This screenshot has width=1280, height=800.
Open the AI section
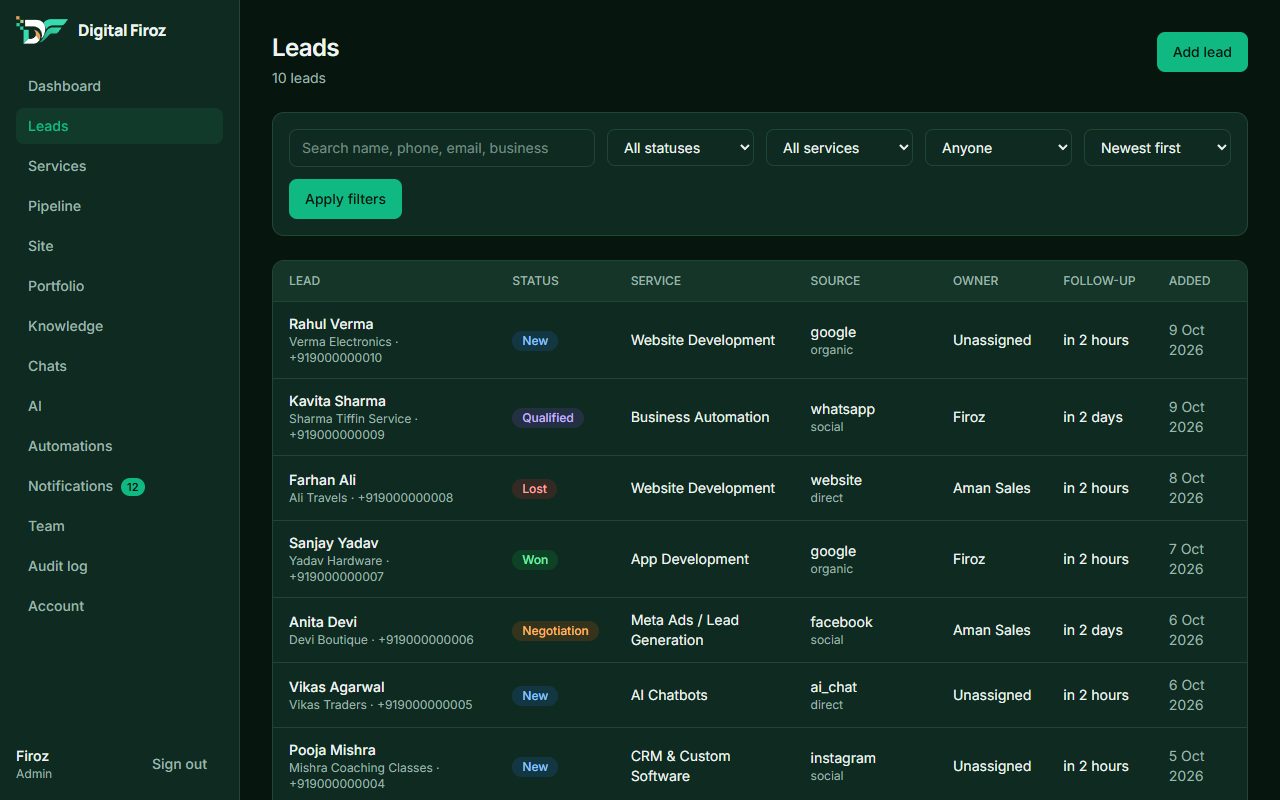[119, 406]
